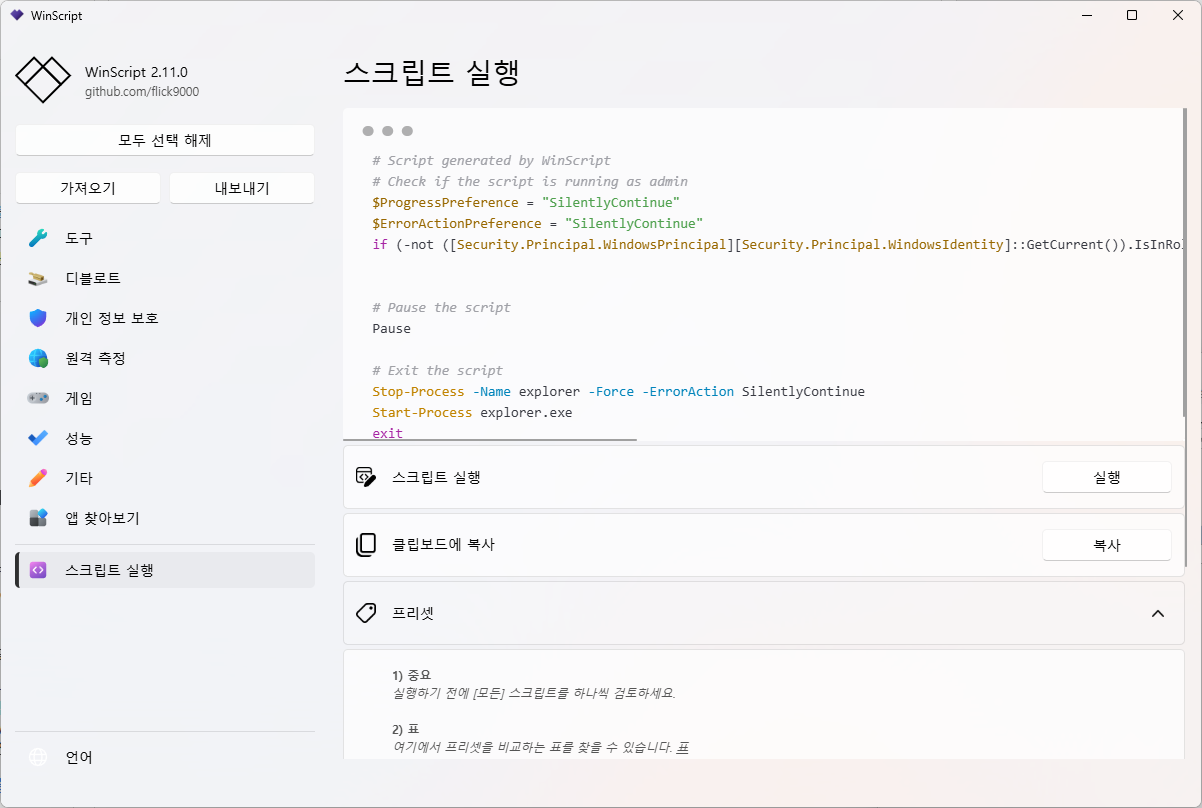Click 'github.com/flick9000' text
This screenshot has width=1202, height=808.
[142, 91]
